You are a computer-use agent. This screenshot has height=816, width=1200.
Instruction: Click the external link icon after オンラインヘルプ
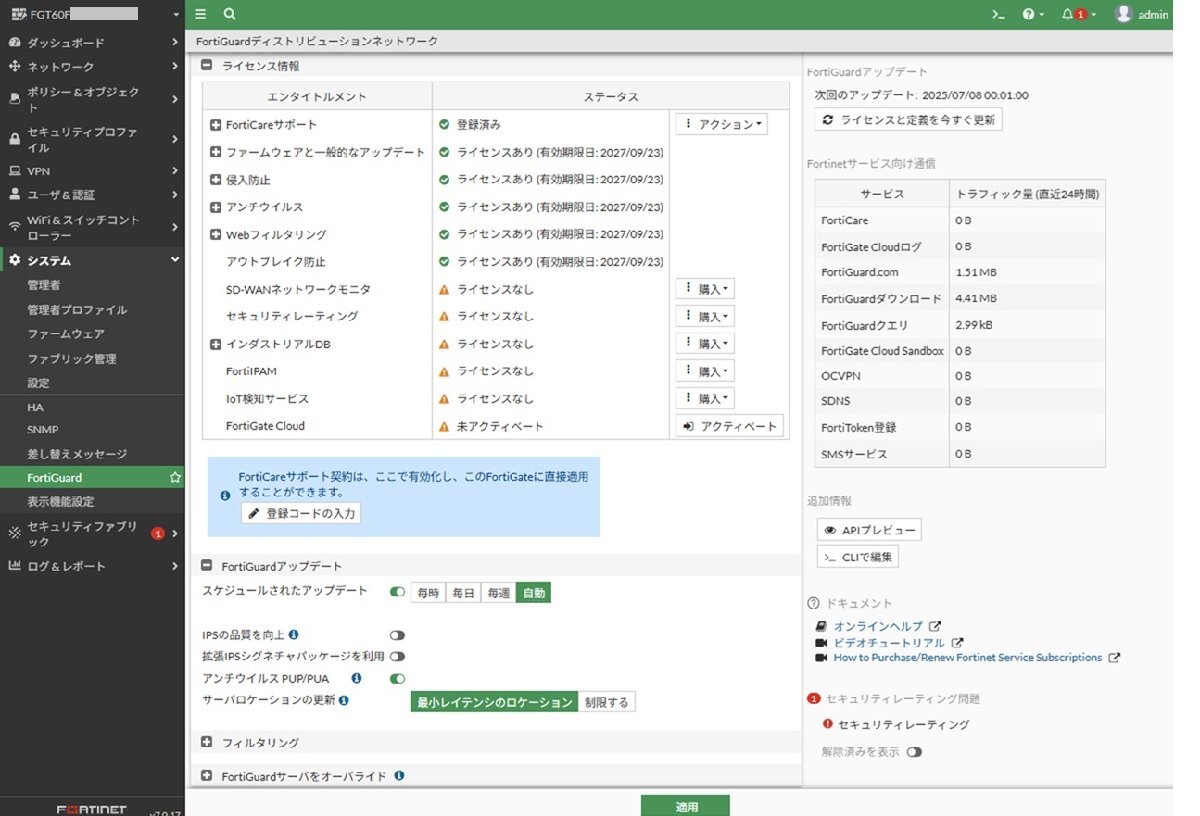click(x=934, y=626)
